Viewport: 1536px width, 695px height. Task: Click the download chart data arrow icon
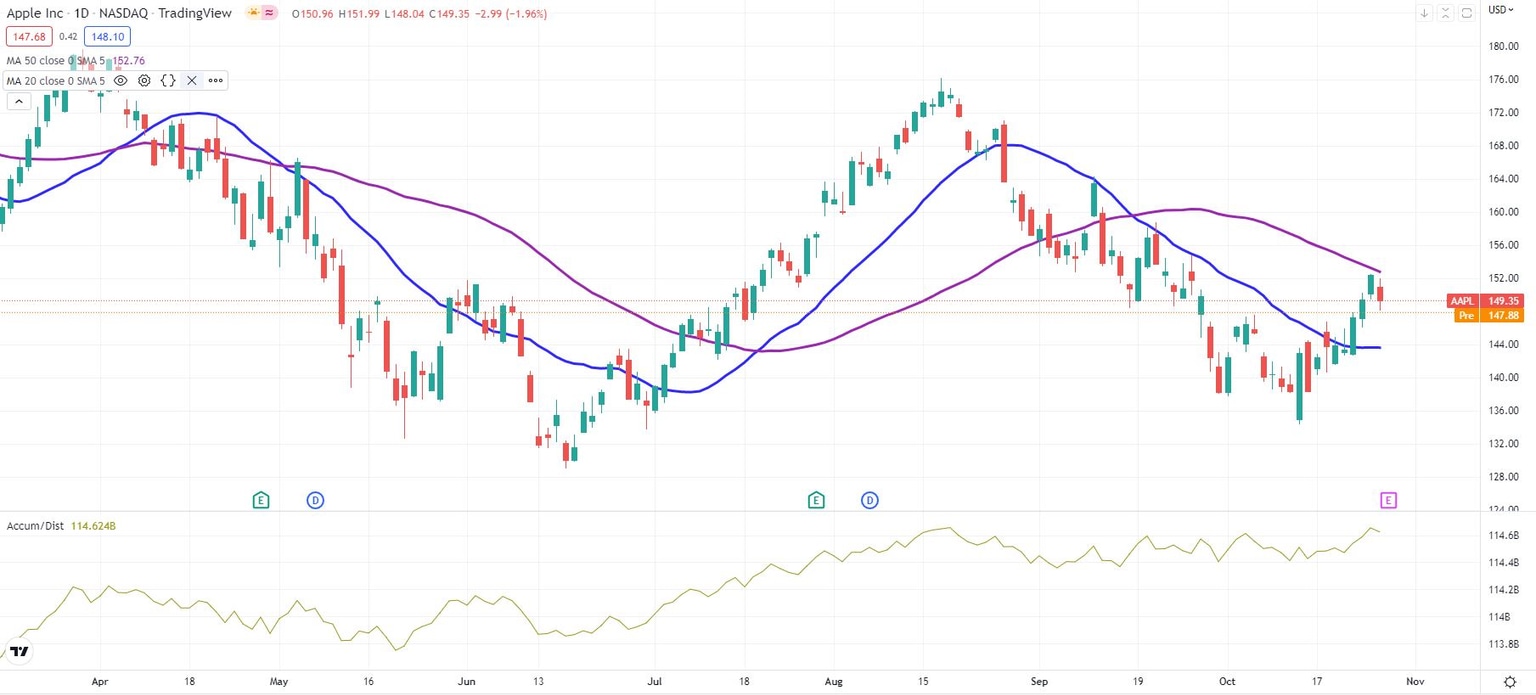pos(1424,12)
